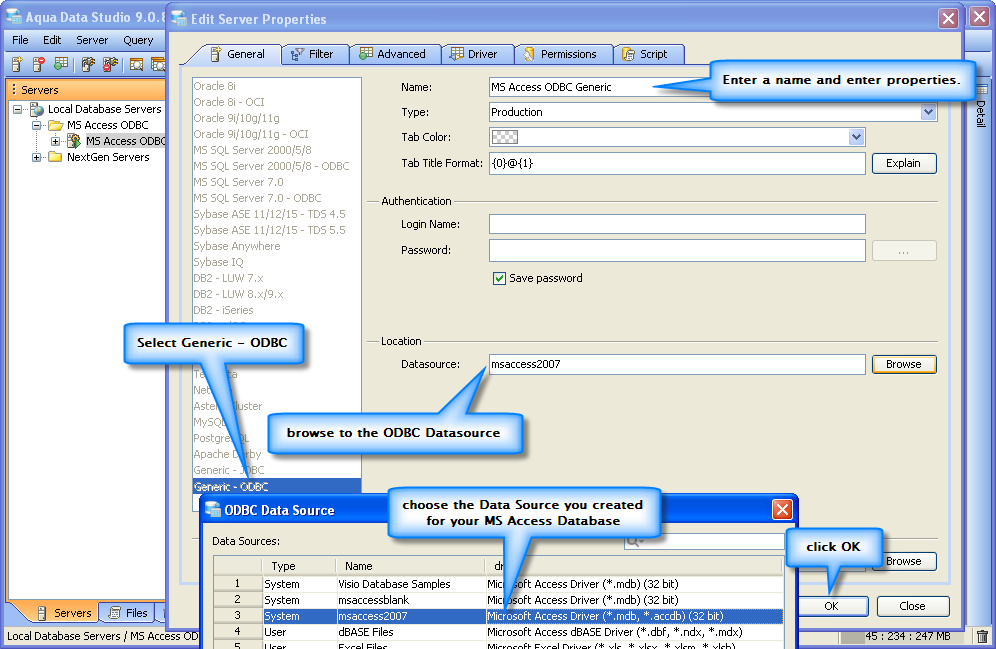Click into the Datasource field

pos(677,365)
